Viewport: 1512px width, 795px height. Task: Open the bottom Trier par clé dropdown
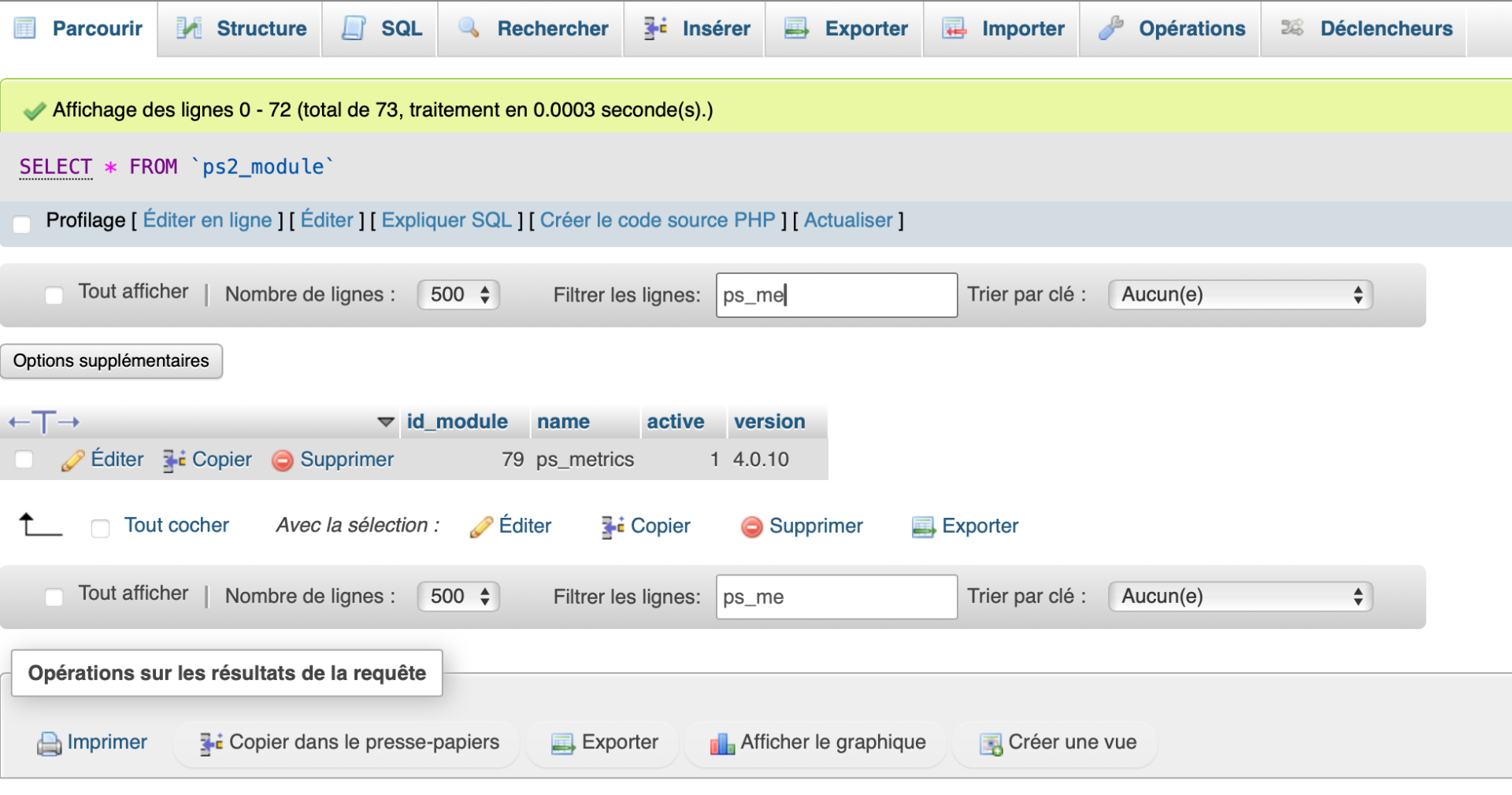(x=1240, y=596)
